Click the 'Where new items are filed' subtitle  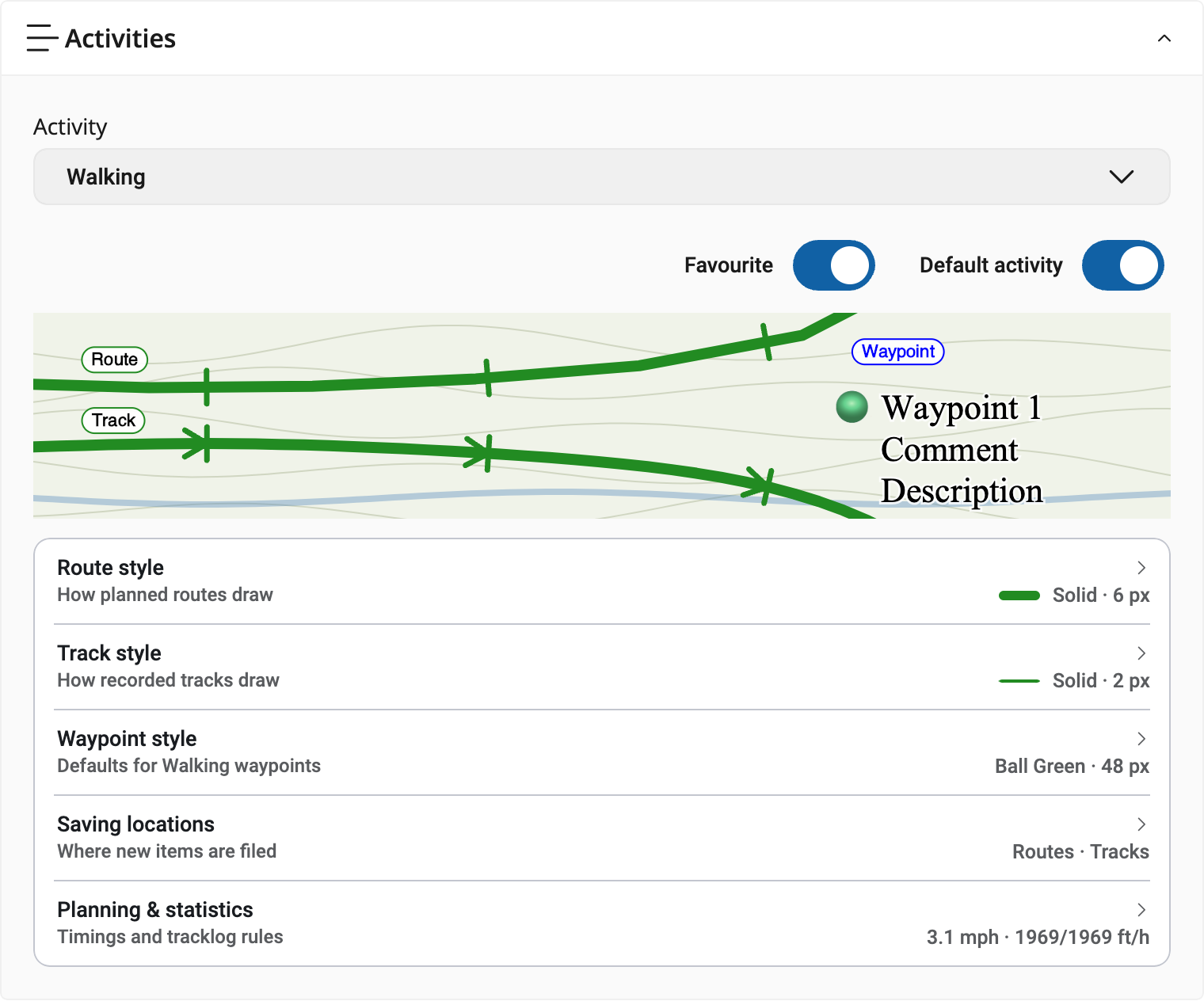click(166, 851)
